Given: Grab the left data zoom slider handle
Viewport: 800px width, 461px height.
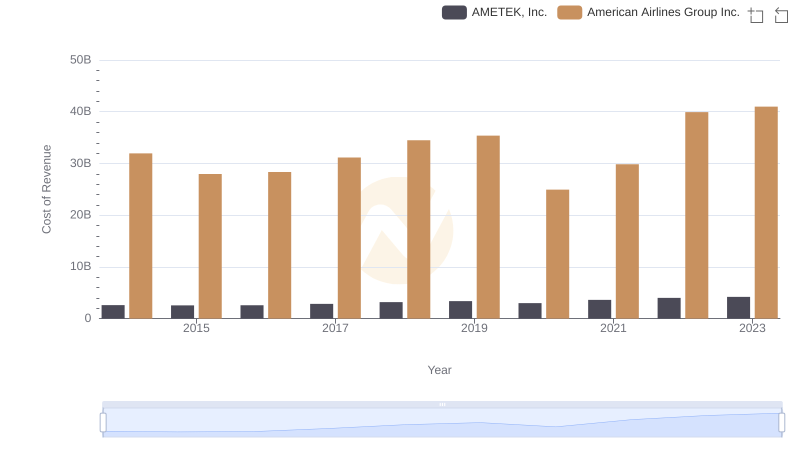Looking at the screenshot, I should (103, 423).
